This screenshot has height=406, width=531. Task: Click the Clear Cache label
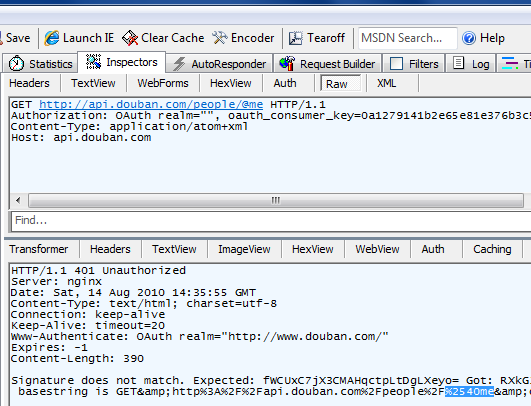pyautogui.click(x=172, y=38)
